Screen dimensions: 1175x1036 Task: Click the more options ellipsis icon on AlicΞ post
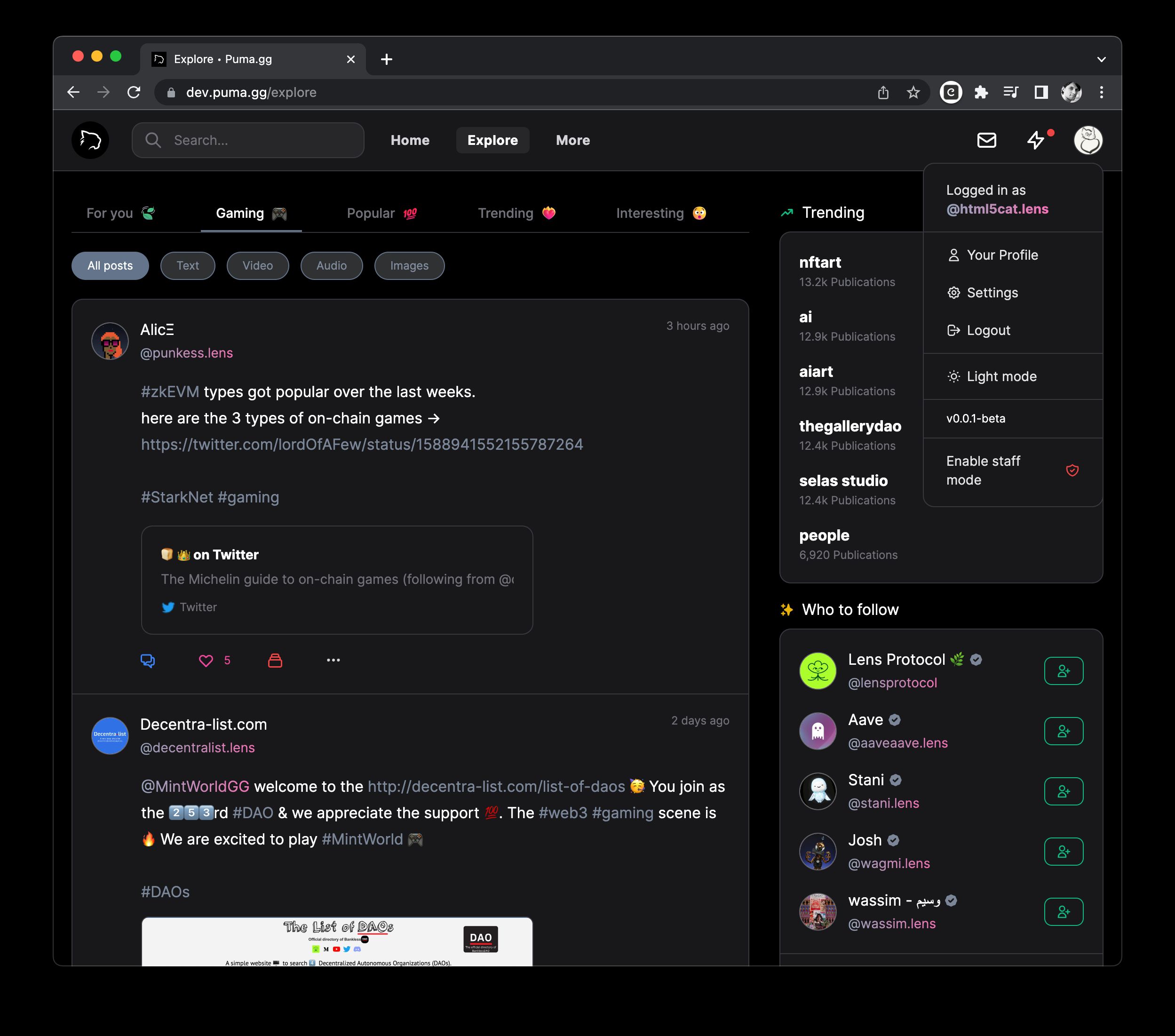click(332, 660)
